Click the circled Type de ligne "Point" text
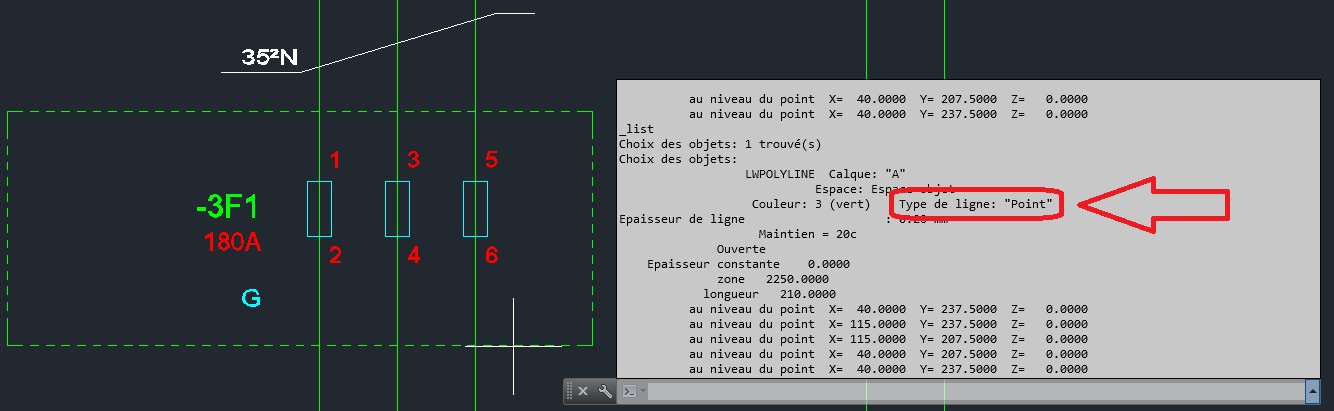This screenshot has height=411, width=1334. 976,204
